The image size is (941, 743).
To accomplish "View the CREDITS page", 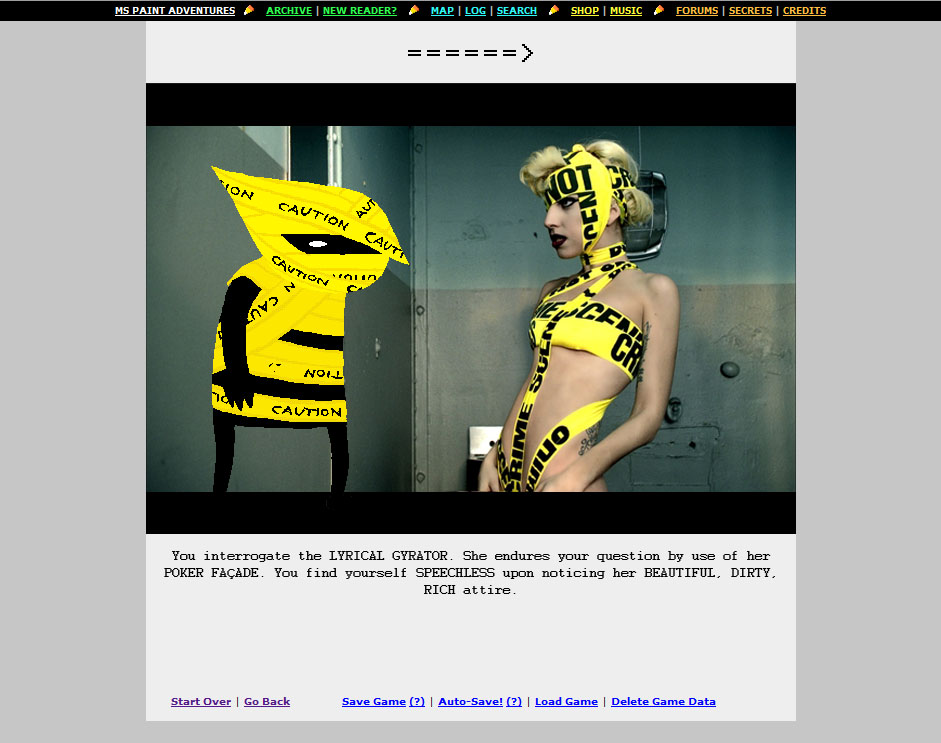I will pyautogui.click(x=804, y=11).
